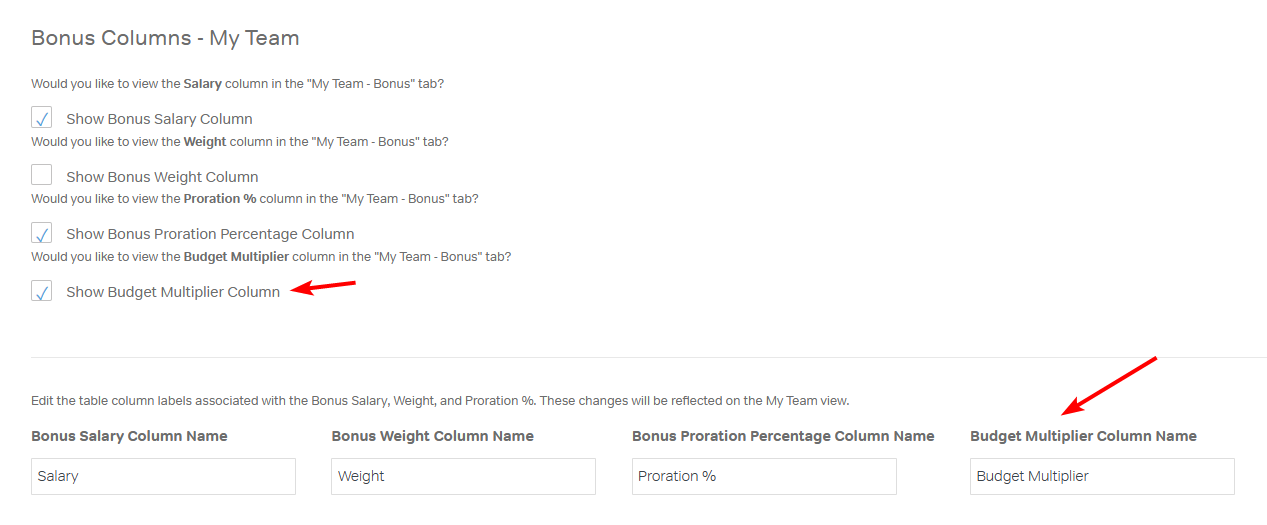1267x525 pixels.
Task: Focus the input field containing 'Salary'
Action: pos(163,476)
